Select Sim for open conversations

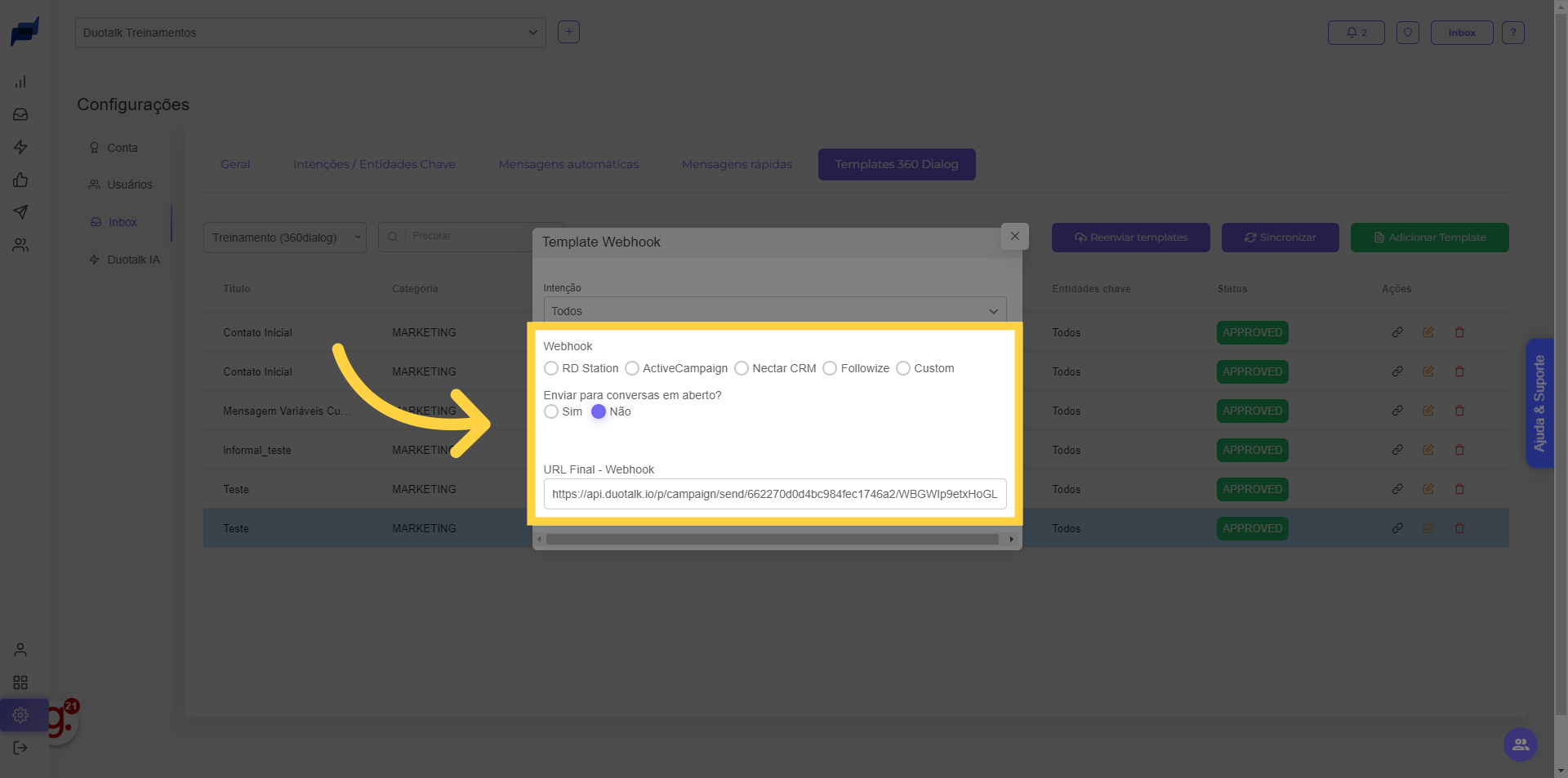point(551,411)
